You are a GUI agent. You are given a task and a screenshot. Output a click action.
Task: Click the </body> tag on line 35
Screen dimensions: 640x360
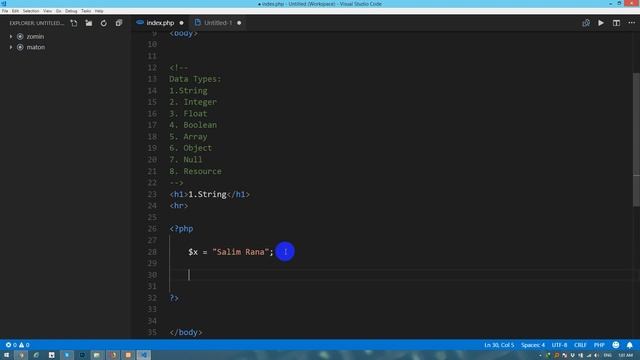pyautogui.click(x=186, y=332)
